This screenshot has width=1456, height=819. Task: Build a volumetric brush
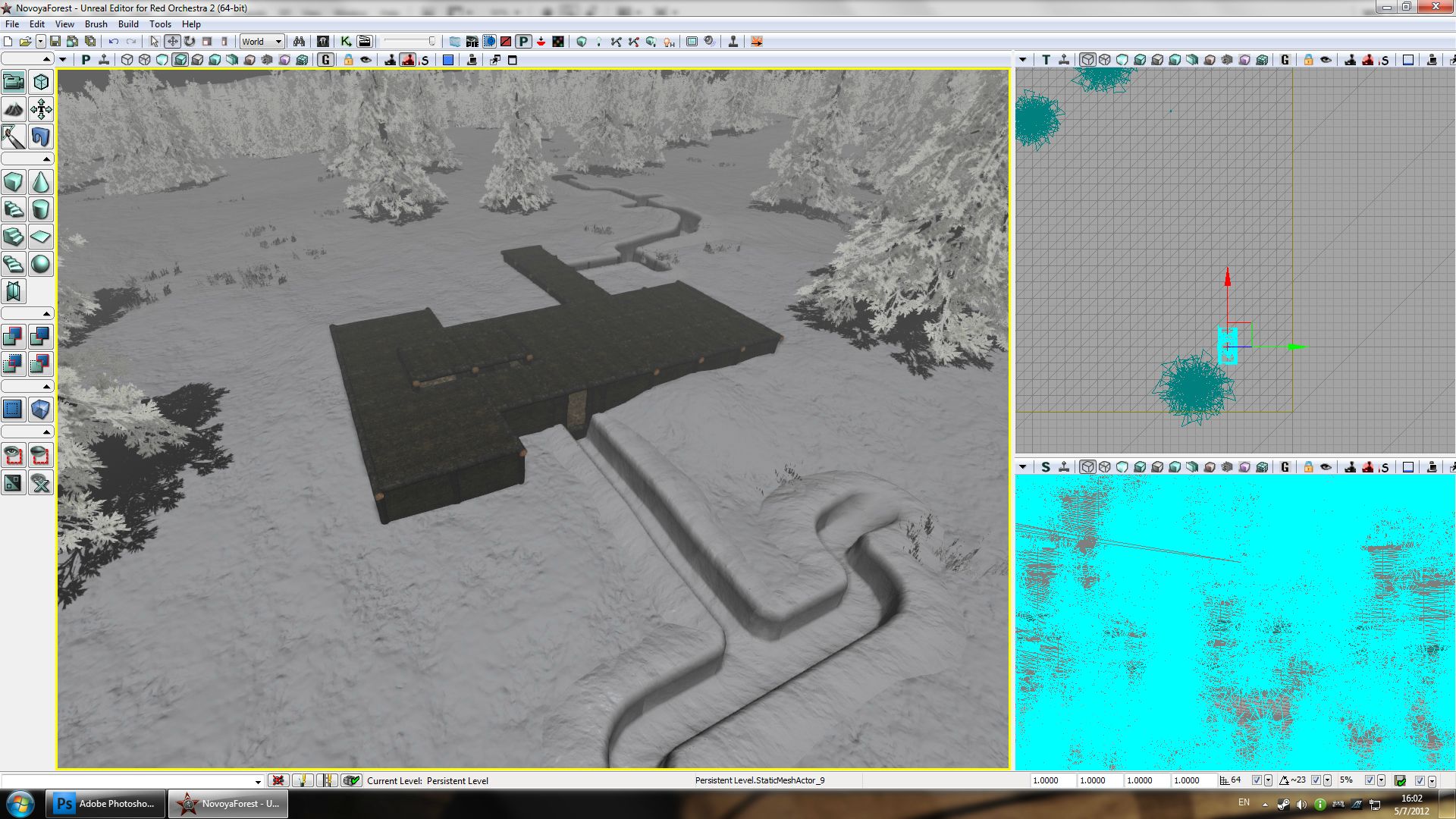(14, 291)
